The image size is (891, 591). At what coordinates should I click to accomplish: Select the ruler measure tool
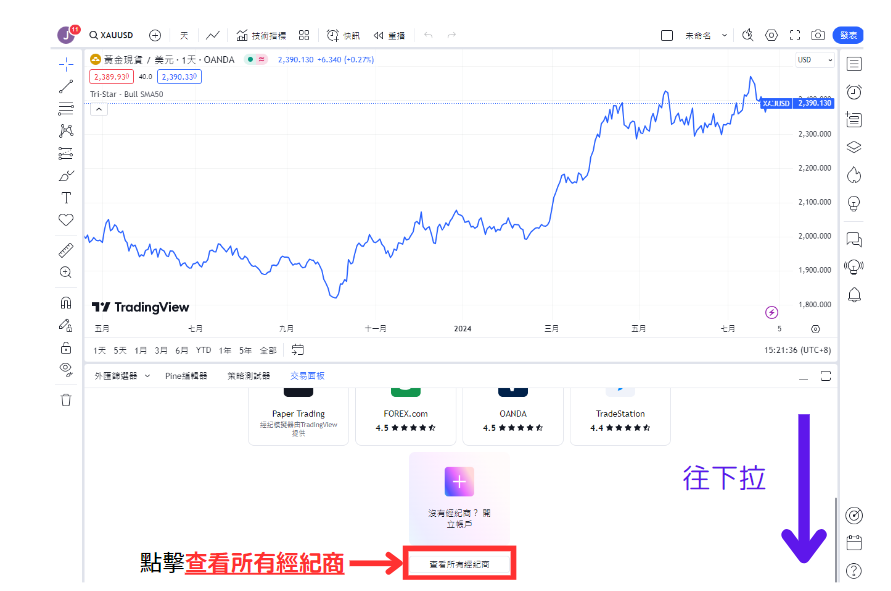click(66, 250)
